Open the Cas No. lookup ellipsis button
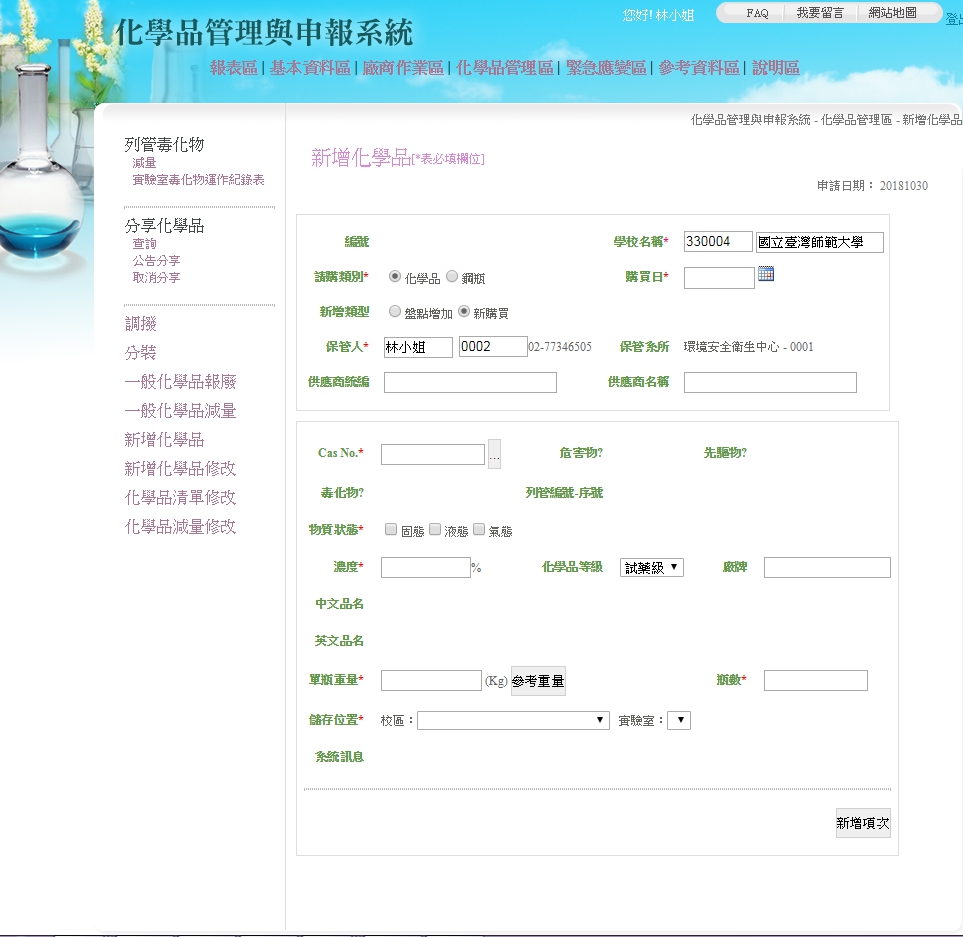Viewport: 963px width, 937px height. tap(494, 454)
